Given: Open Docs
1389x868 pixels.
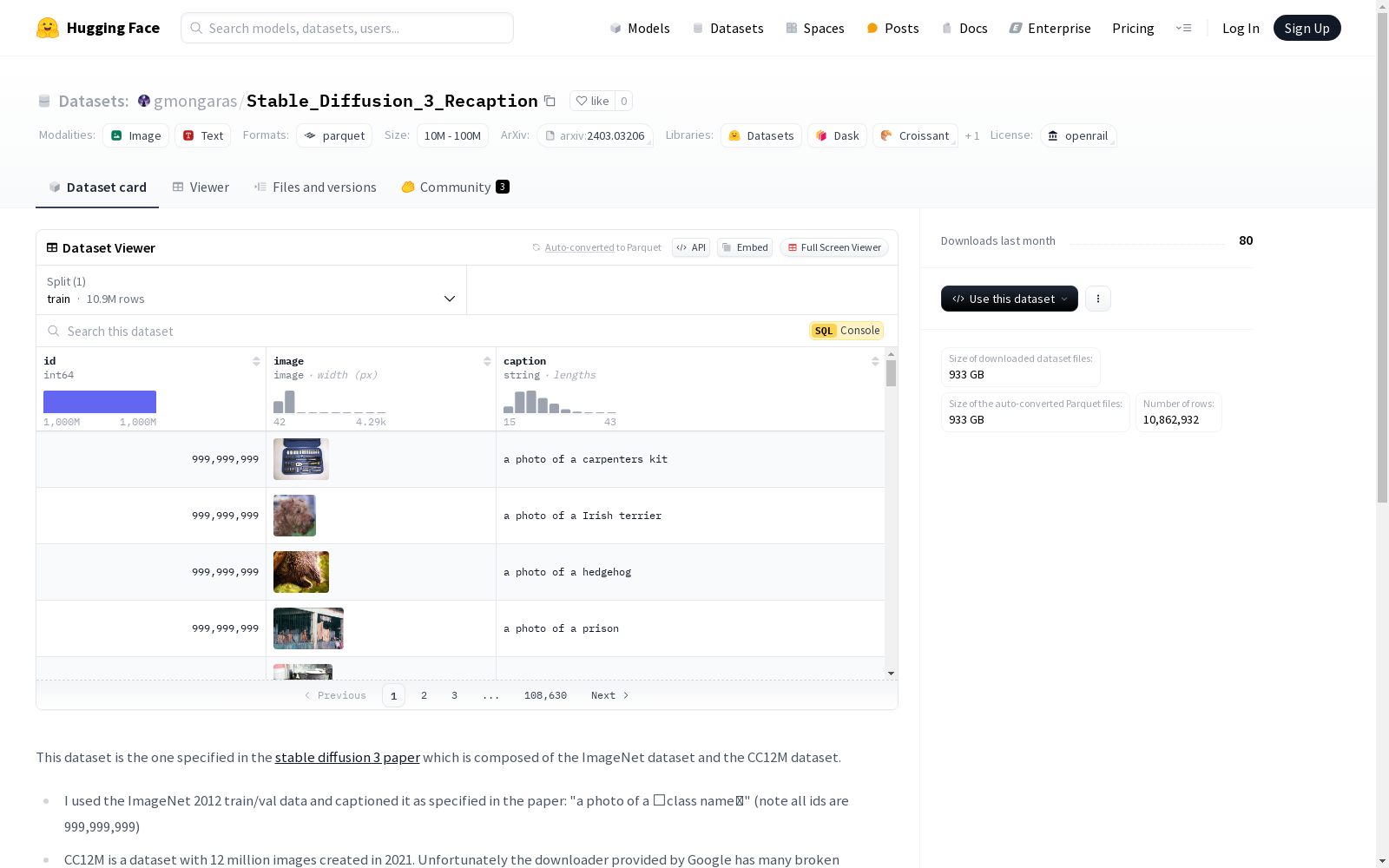Looking at the screenshot, I should (964, 28).
